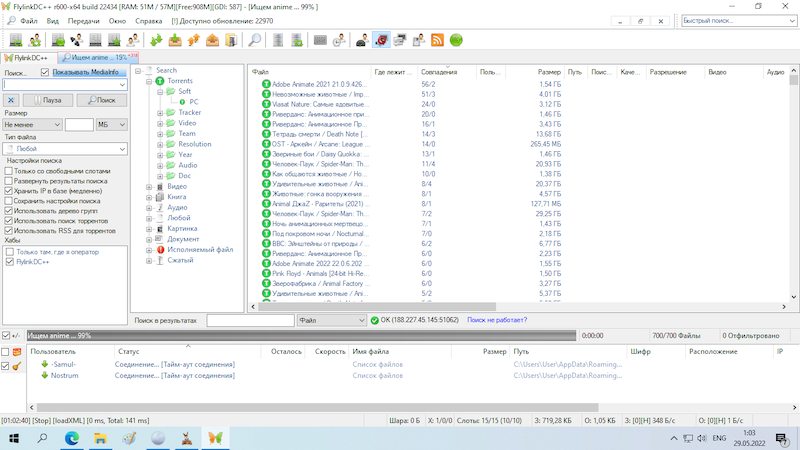Click the open folder toolbar icon

(x=232, y=40)
